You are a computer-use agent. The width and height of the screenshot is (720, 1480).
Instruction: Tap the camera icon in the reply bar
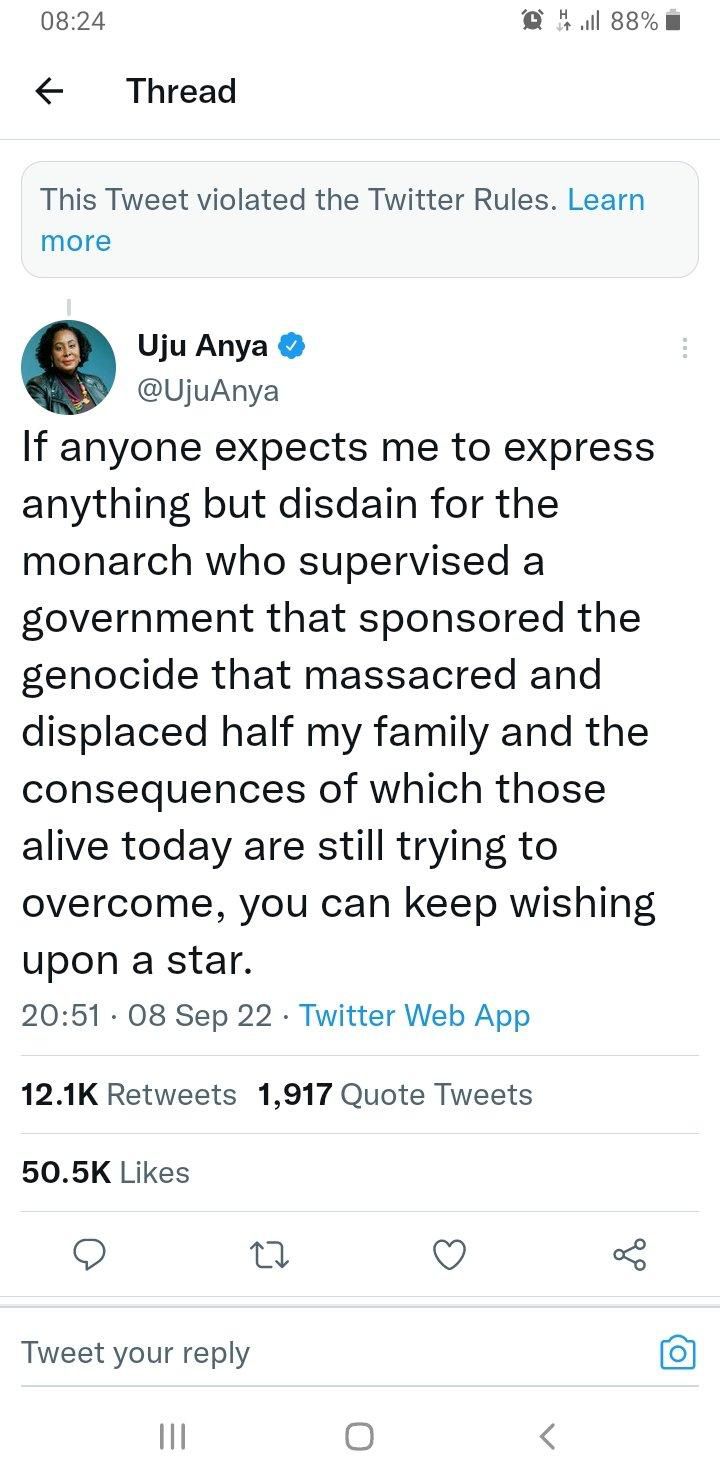pyautogui.click(x=677, y=1352)
